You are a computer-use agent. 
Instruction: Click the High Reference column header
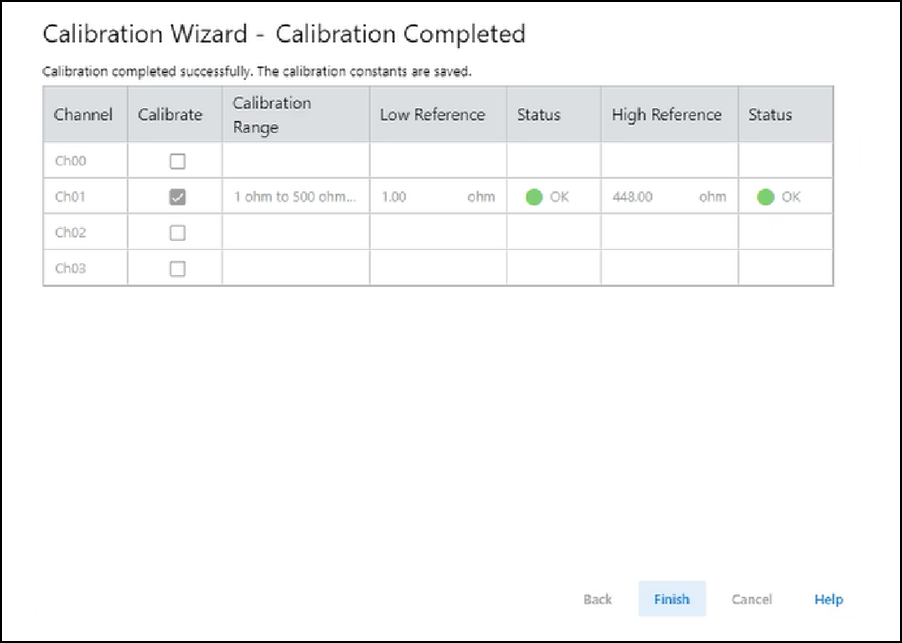point(666,115)
